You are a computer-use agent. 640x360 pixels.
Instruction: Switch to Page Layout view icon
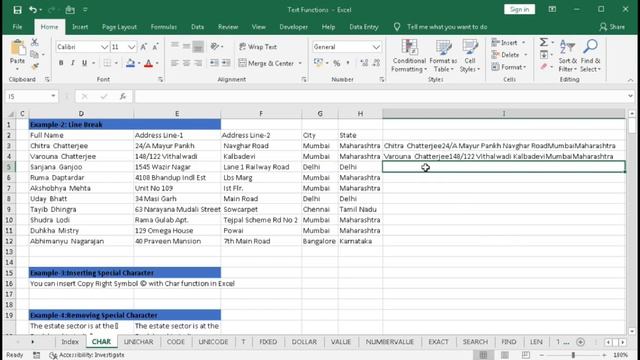point(504,355)
